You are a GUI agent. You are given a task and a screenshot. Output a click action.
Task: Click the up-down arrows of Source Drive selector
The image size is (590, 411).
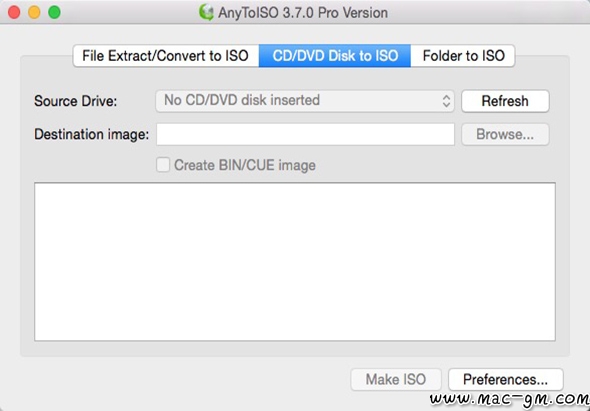pos(446,101)
